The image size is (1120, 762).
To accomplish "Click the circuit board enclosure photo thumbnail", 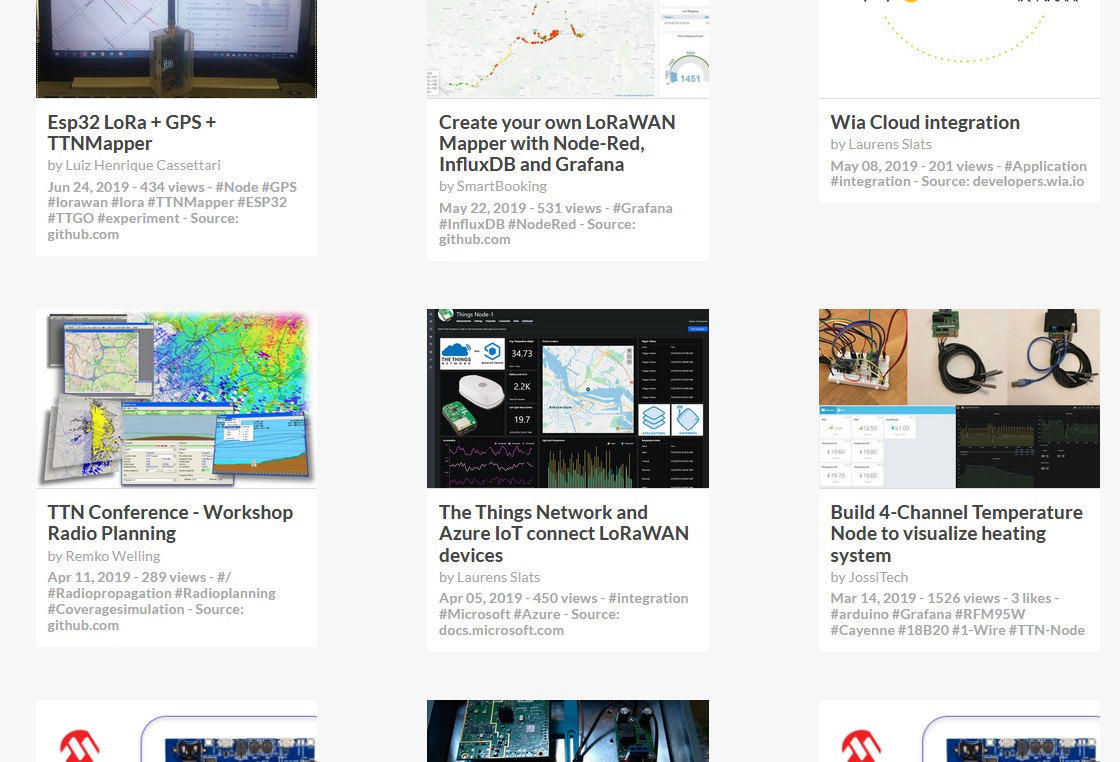I will 568,731.
